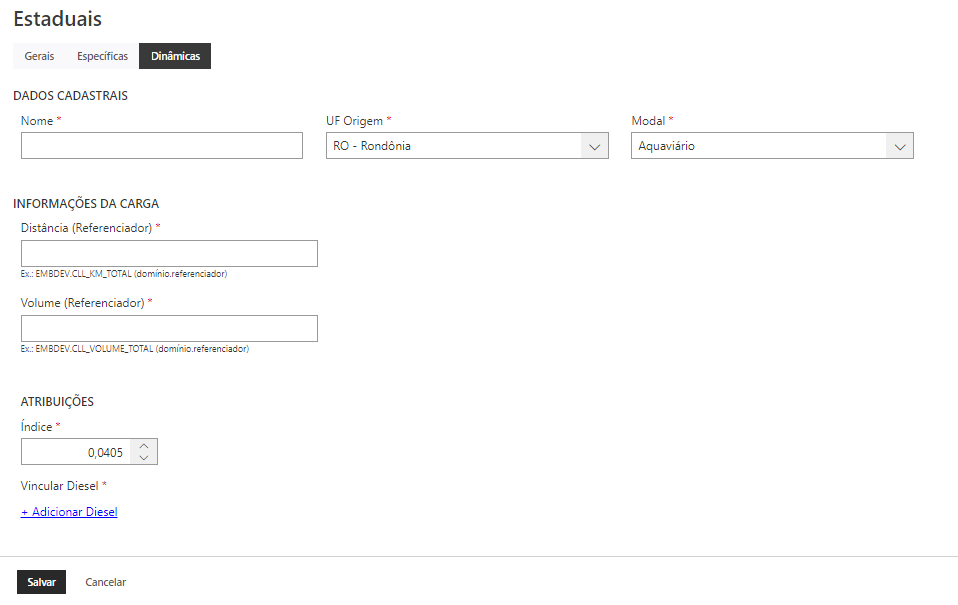Image resolution: width=958 pixels, height=605 pixels.
Task: Open Modal dropdown via its chevron arrow
Action: (x=900, y=146)
